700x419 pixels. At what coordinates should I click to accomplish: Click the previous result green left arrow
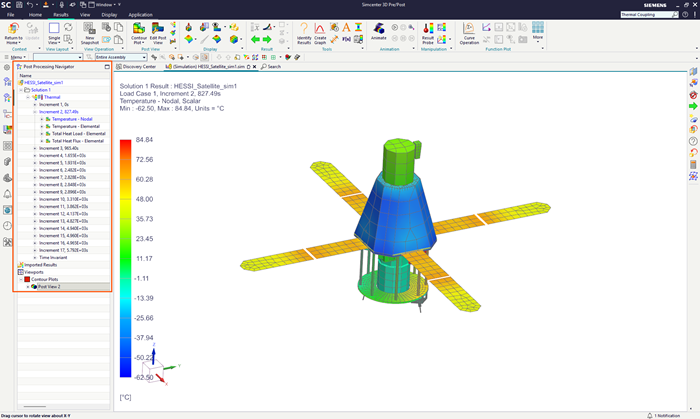click(255, 39)
